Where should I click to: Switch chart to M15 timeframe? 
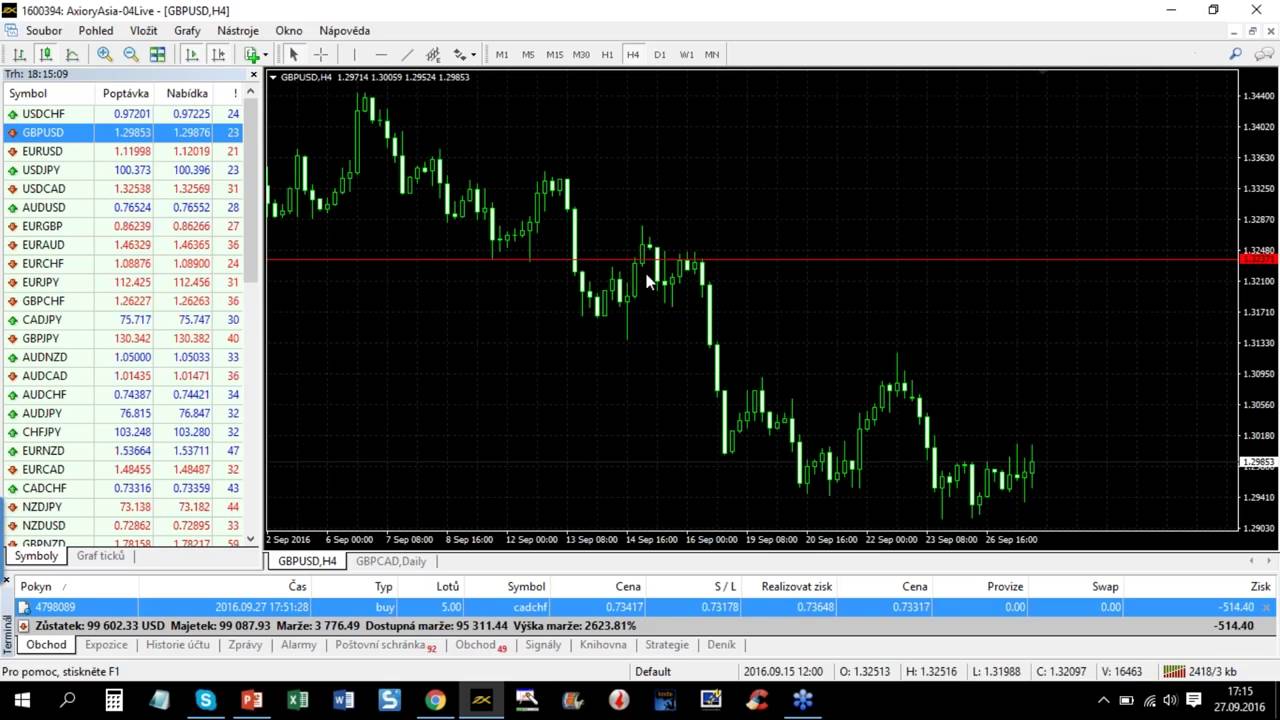(x=555, y=55)
